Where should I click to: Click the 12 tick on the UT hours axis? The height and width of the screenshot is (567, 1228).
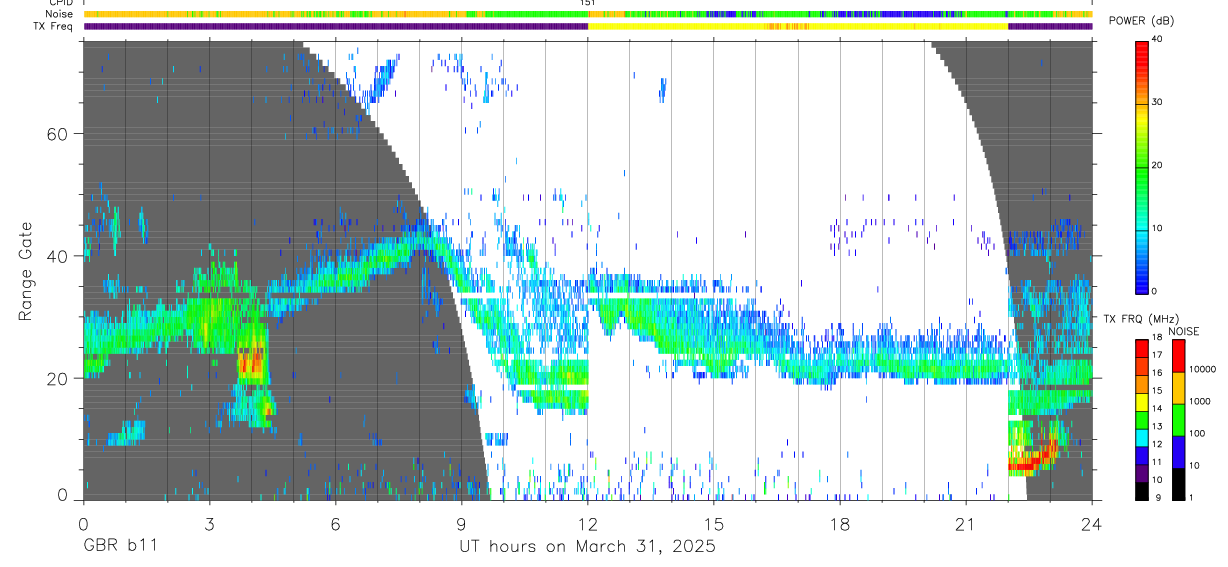[587, 523]
